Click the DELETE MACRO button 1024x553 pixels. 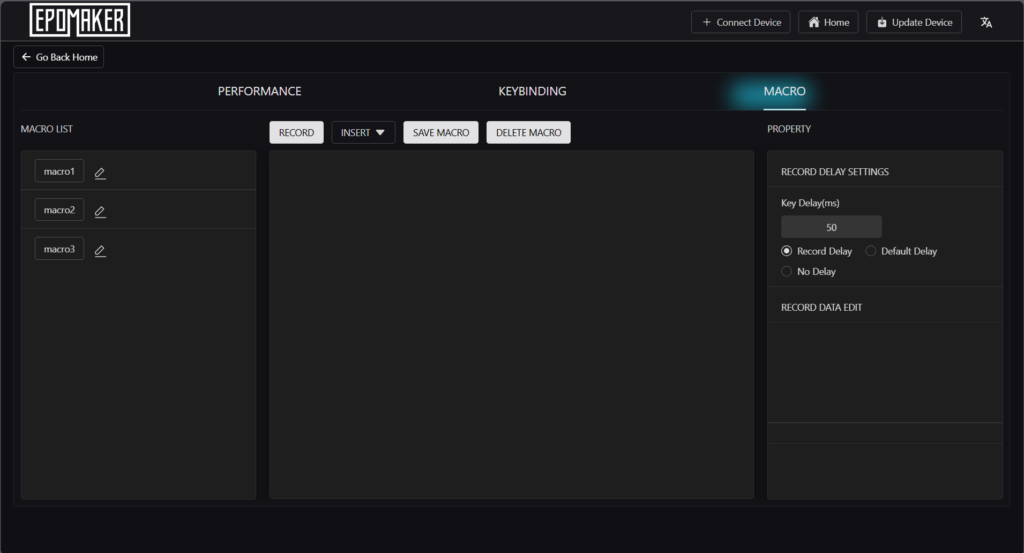click(528, 133)
